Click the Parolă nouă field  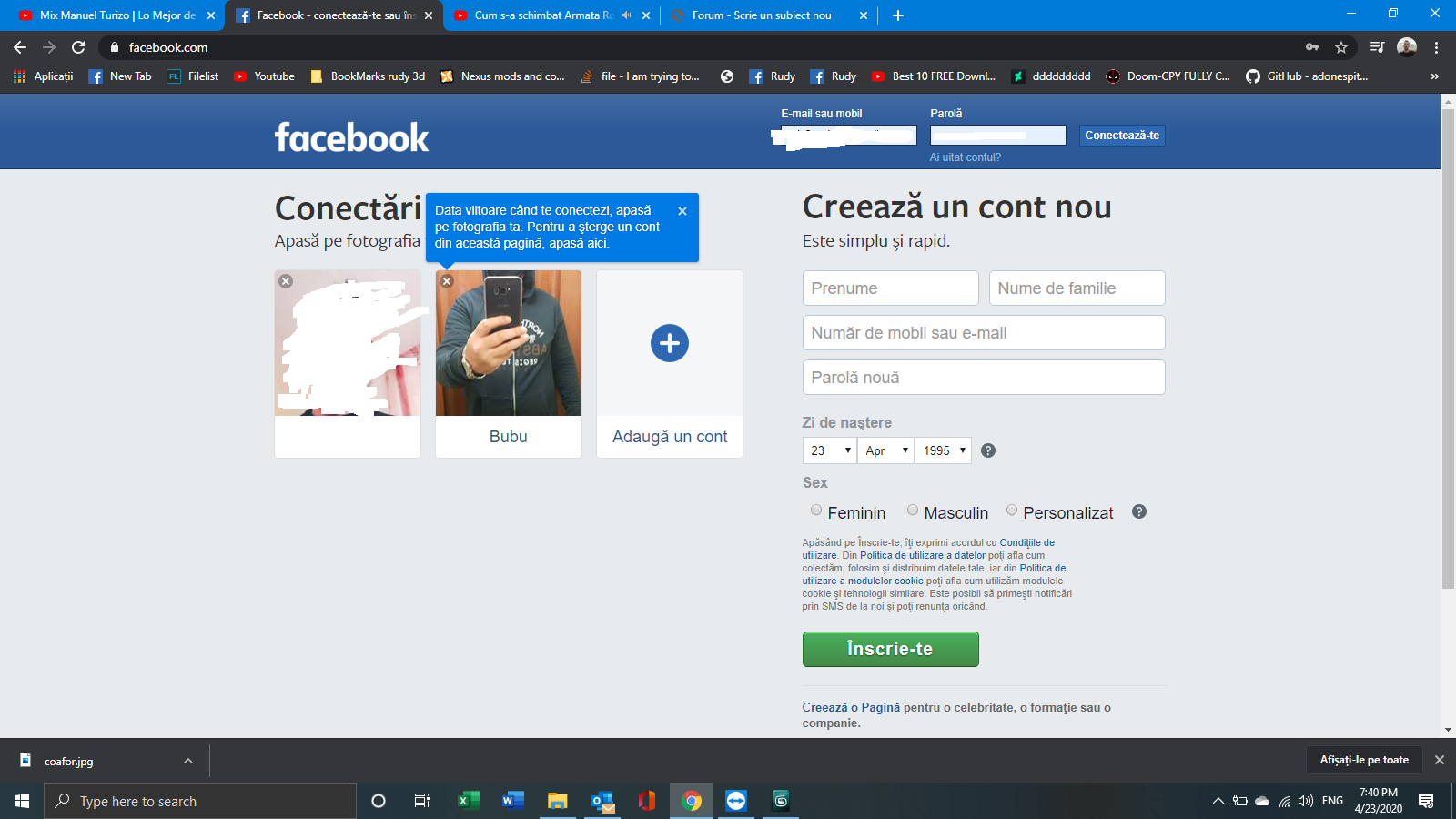[983, 378]
